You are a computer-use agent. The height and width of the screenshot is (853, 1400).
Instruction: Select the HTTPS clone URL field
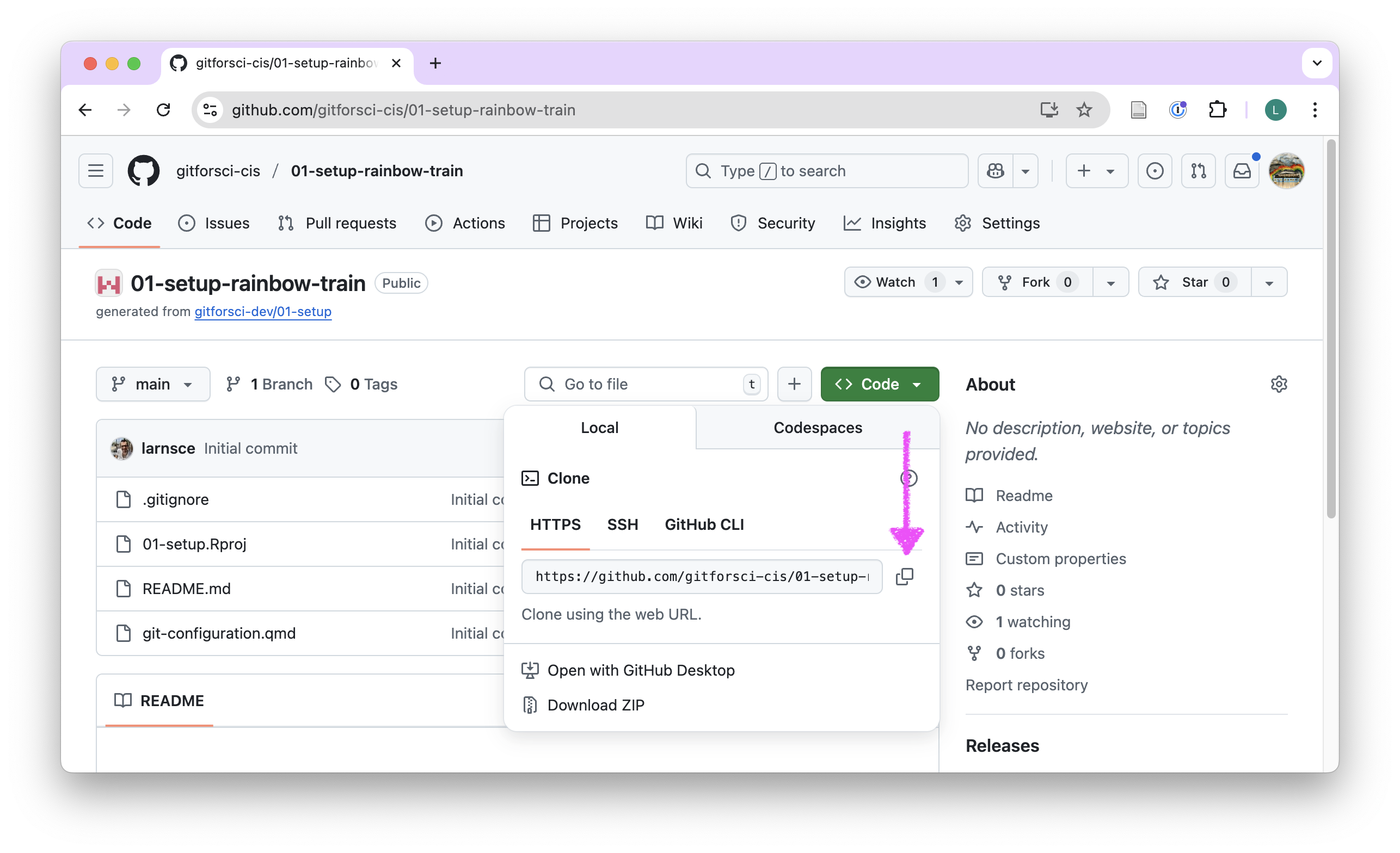coord(702,577)
